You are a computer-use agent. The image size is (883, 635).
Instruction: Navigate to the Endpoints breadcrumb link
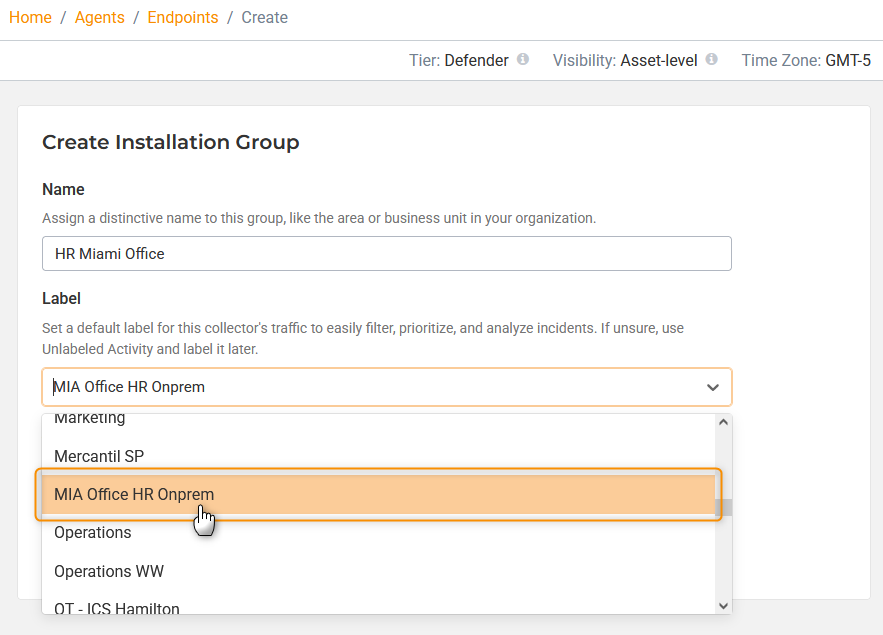click(183, 18)
